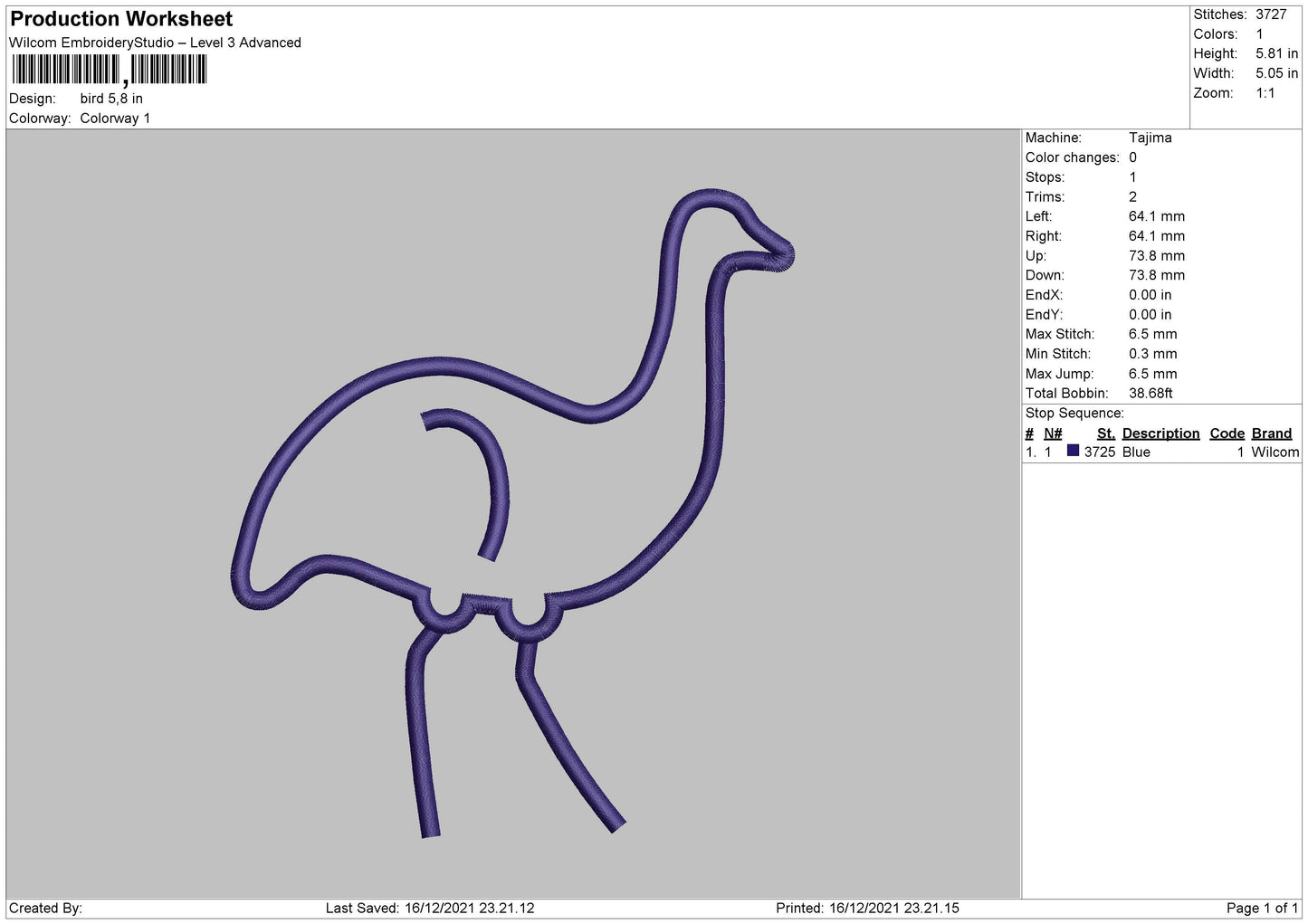
Task: Click the Description column header
Action: coord(1160,433)
